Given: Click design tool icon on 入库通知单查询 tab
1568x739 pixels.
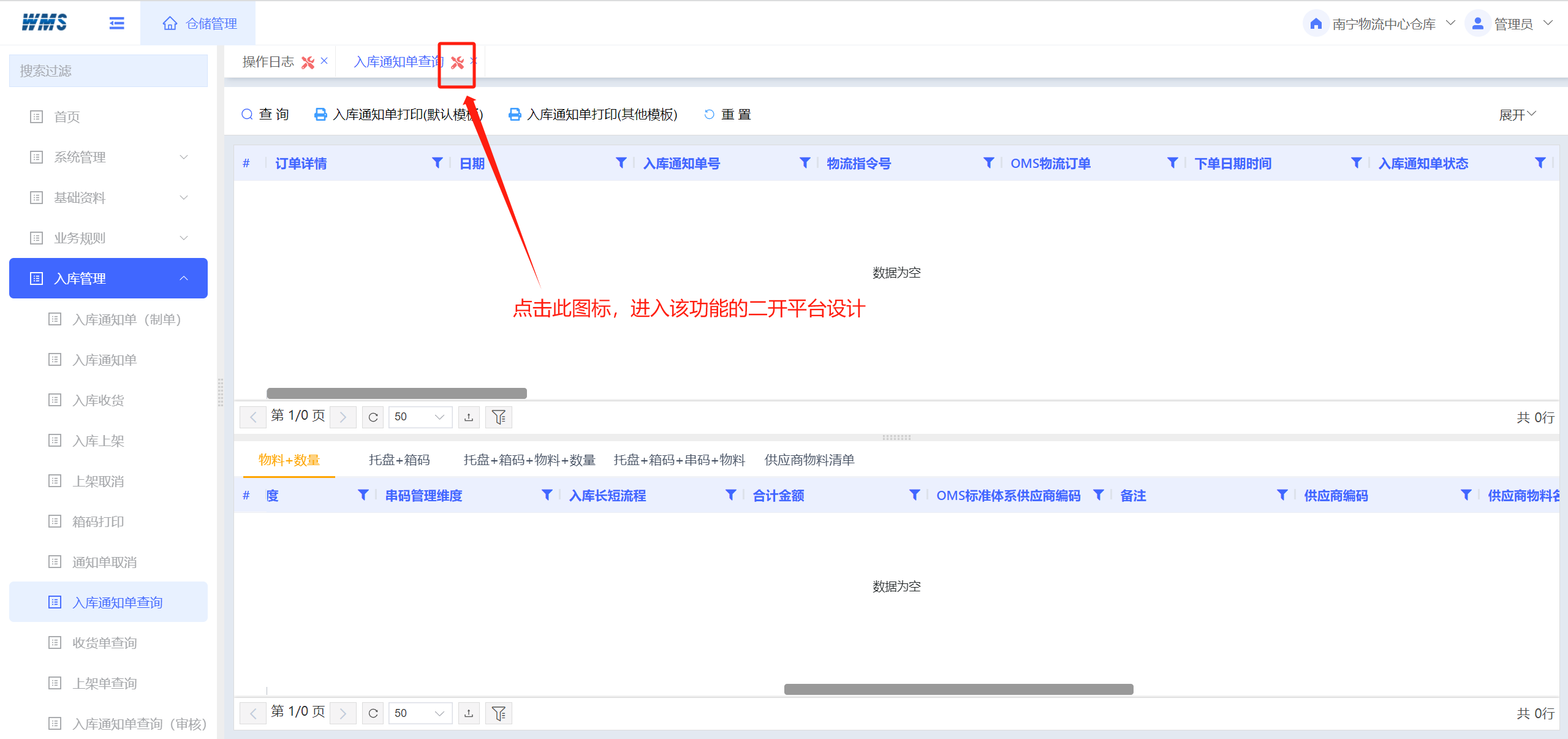Looking at the screenshot, I should coord(457,63).
